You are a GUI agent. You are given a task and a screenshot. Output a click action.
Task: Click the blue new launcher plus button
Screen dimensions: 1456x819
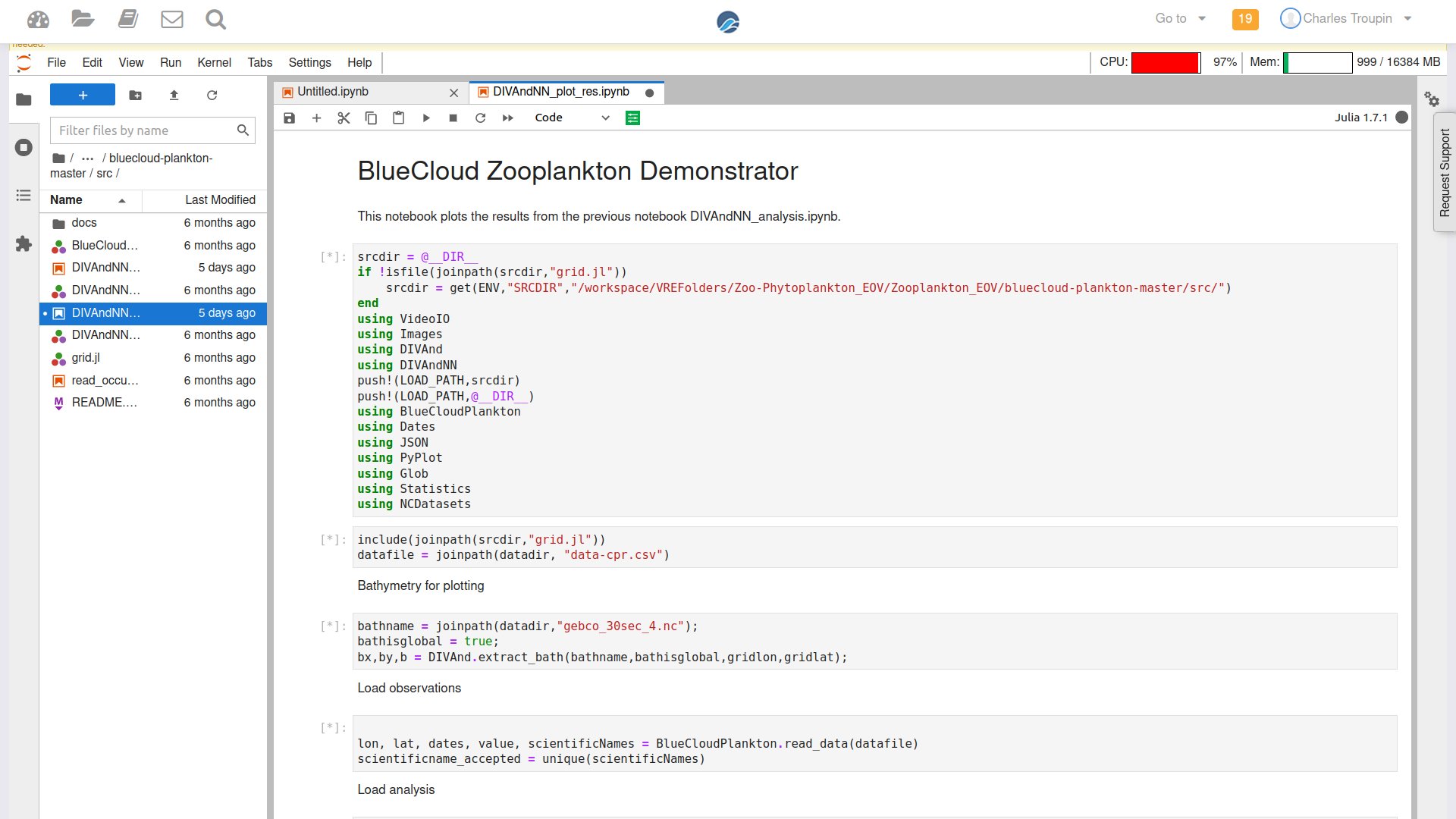tap(83, 95)
